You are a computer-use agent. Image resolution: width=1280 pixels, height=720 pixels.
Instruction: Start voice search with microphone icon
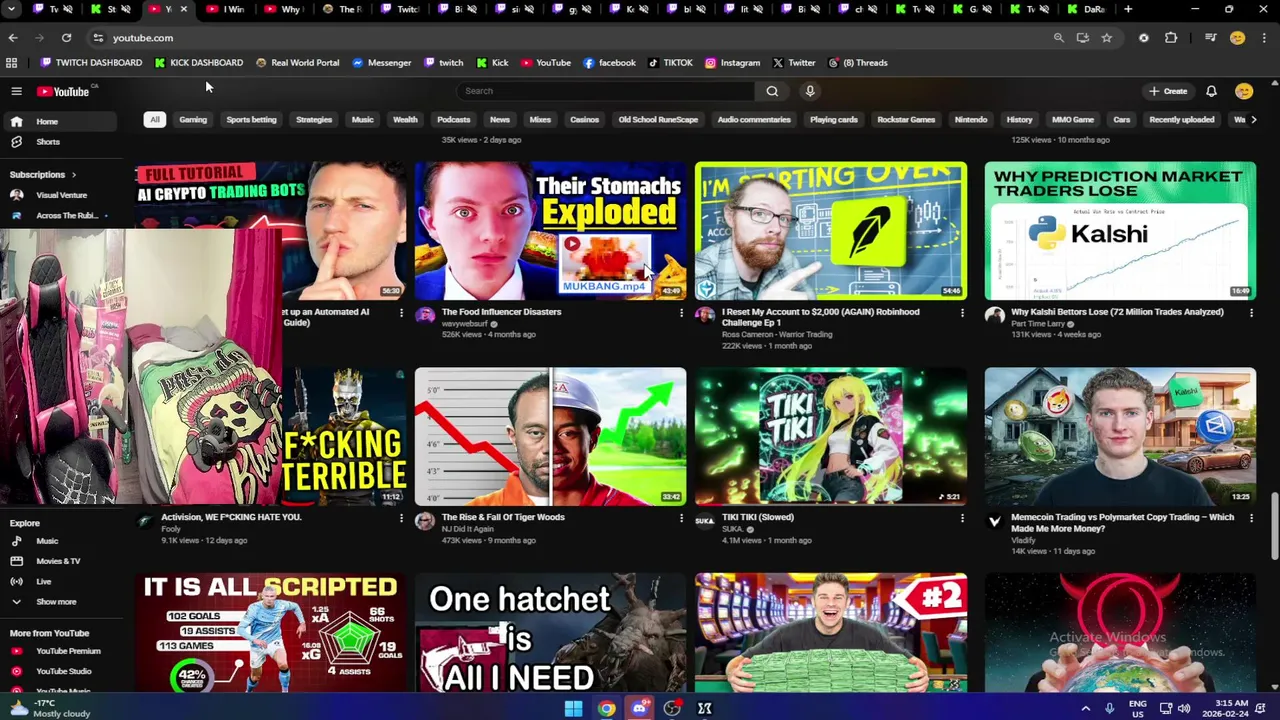810,91
